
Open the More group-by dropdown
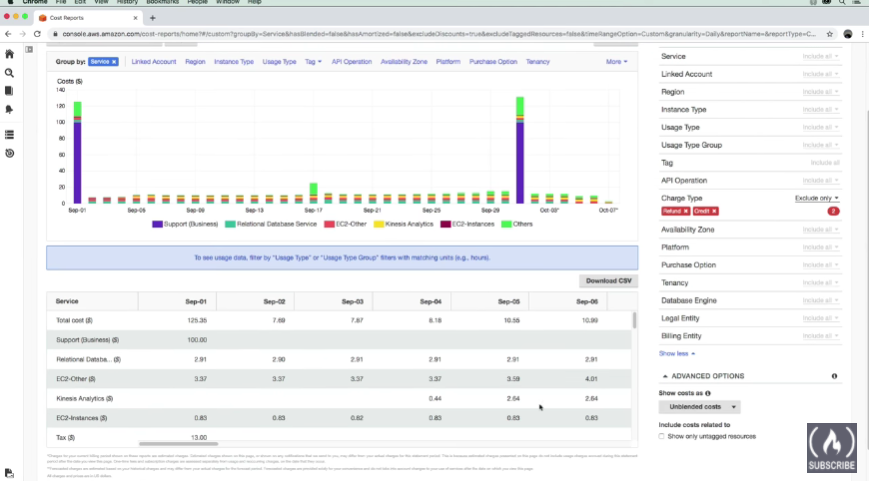point(616,62)
